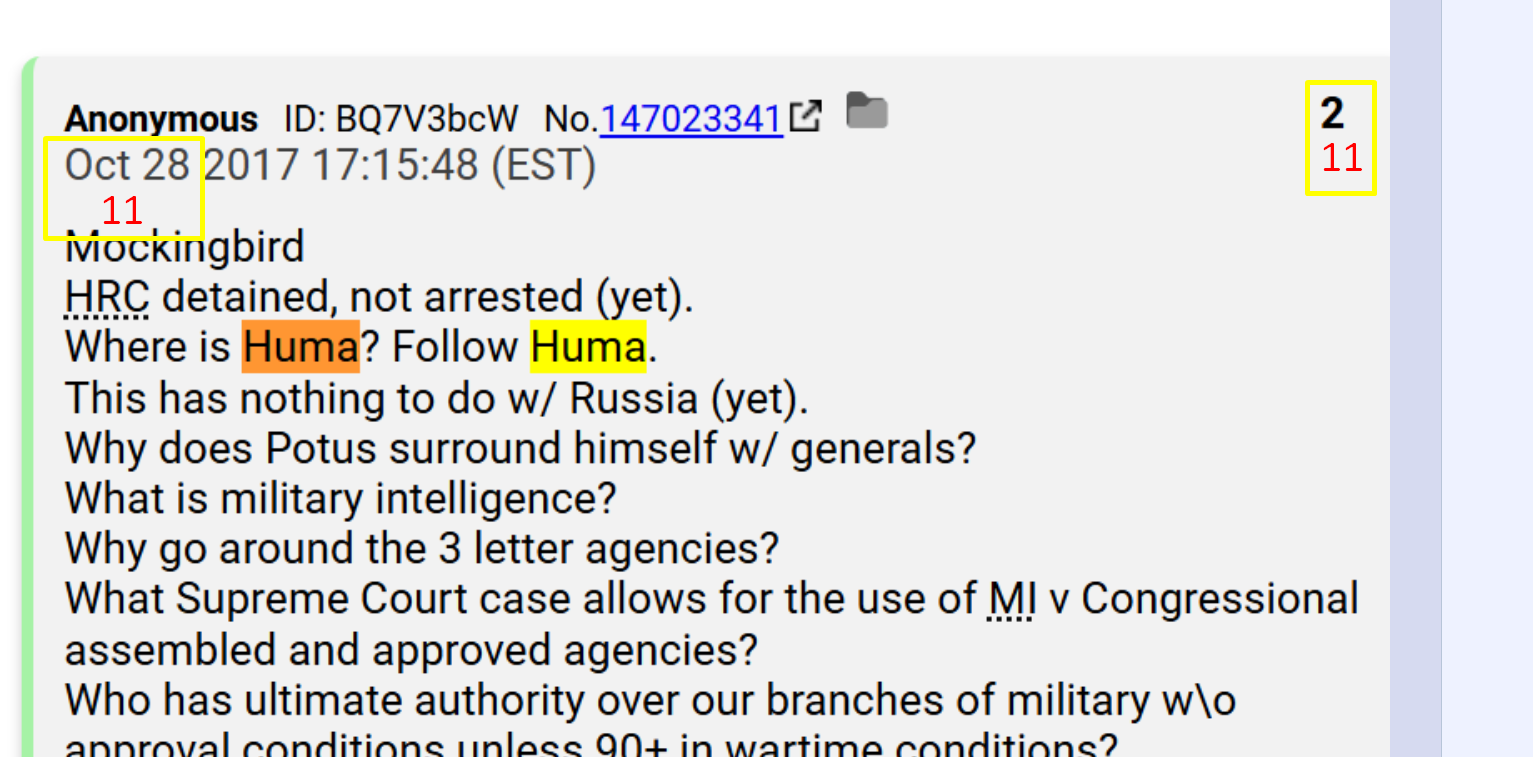
Task: Click the word Mockingbird in the post
Action: [185, 247]
